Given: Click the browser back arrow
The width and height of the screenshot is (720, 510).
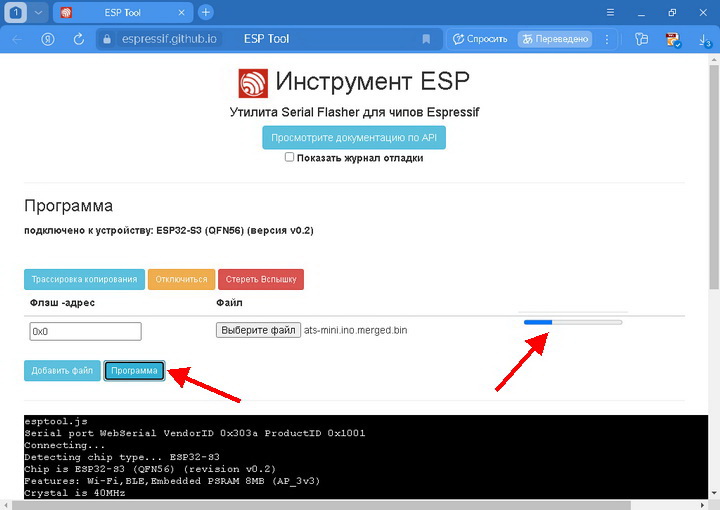Looking at the screenshot, I should 17,39.
